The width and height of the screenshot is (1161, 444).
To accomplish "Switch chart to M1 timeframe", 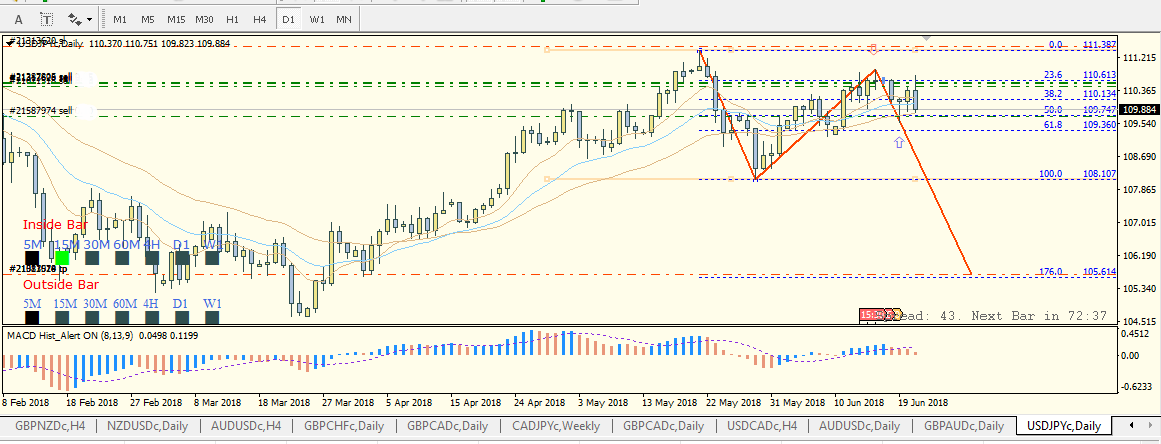I will coord(120,18).
